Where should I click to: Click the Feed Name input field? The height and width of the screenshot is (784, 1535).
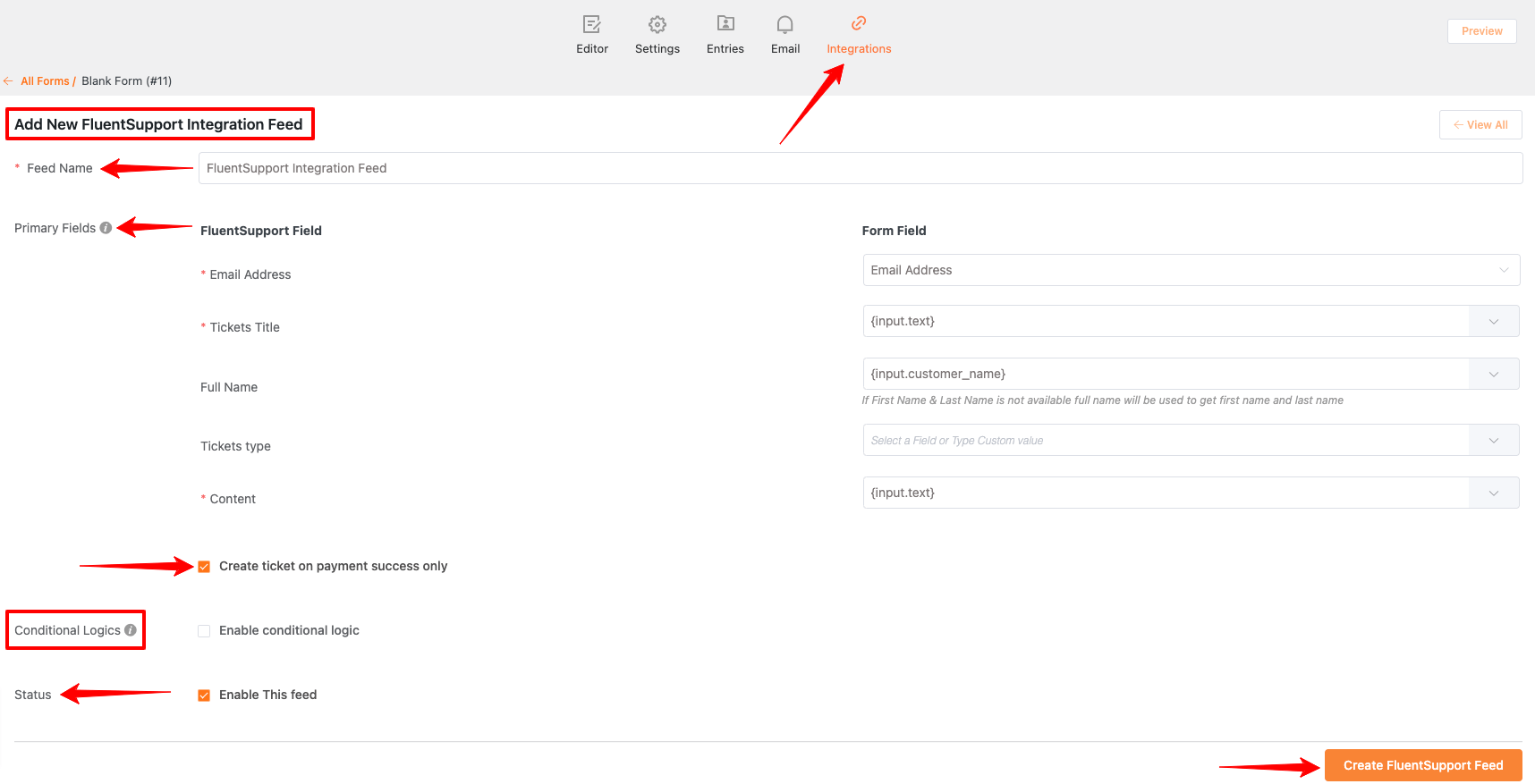click(x=861, y=168)
